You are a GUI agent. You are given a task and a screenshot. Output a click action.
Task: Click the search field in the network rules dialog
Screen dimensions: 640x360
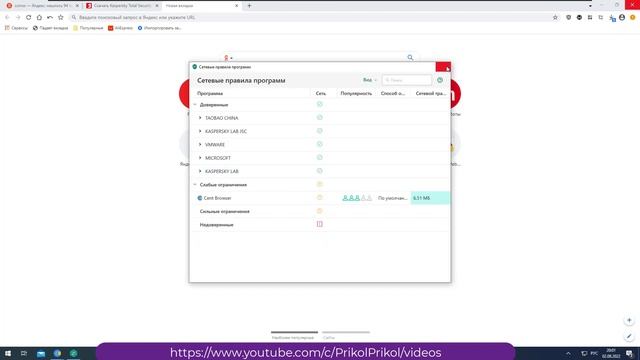pyautogui.click(x=407, y=80)
